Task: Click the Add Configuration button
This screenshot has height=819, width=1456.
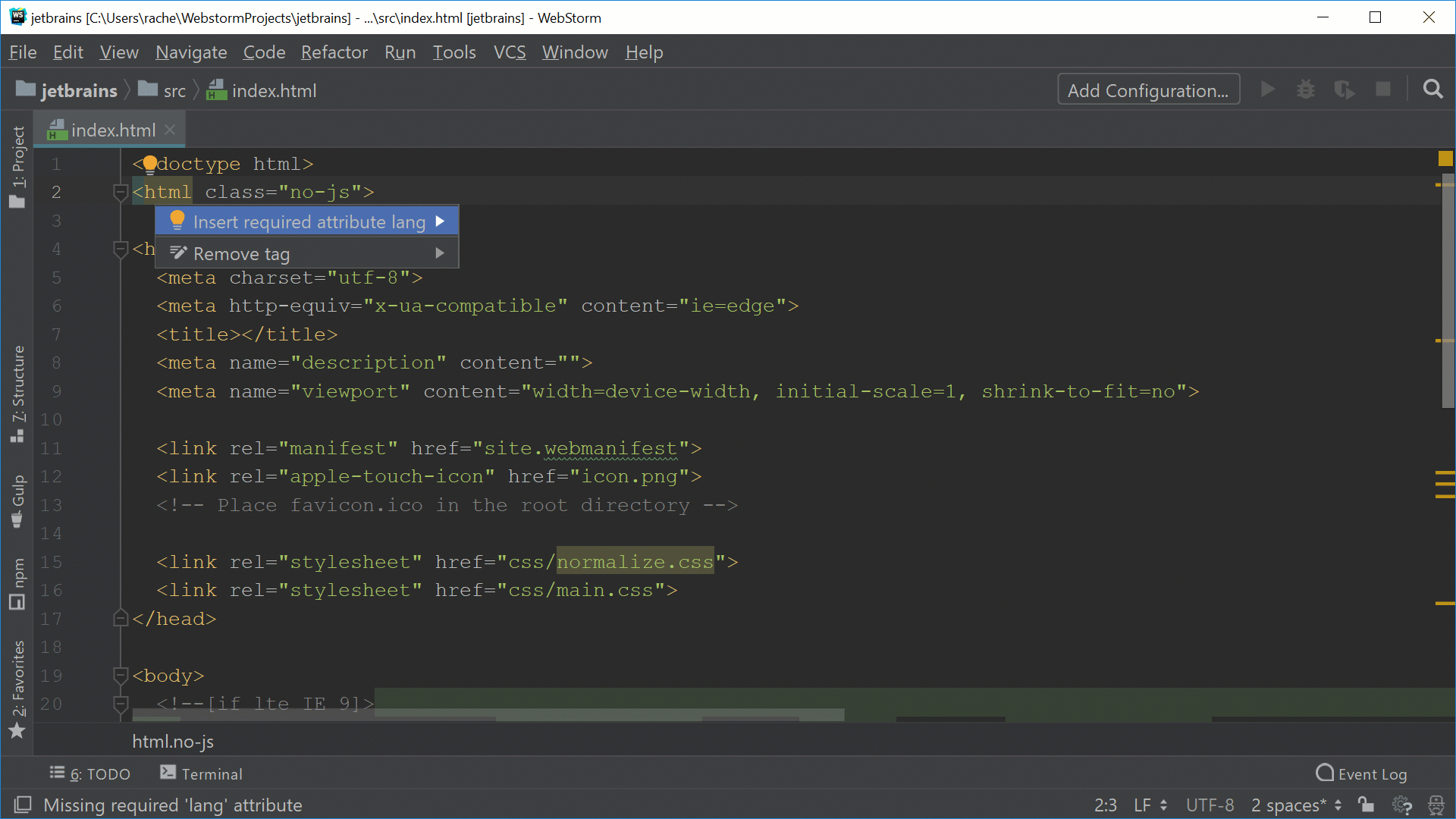Action: [x=1148, y=89]
